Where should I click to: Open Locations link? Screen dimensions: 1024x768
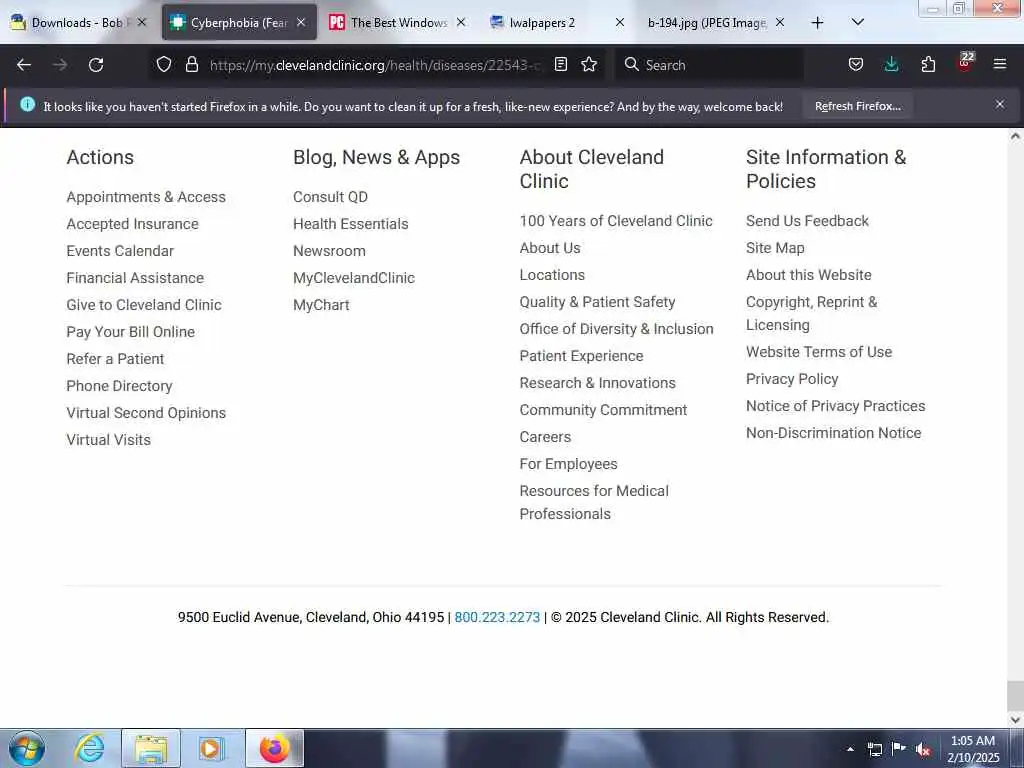point(552,275)
